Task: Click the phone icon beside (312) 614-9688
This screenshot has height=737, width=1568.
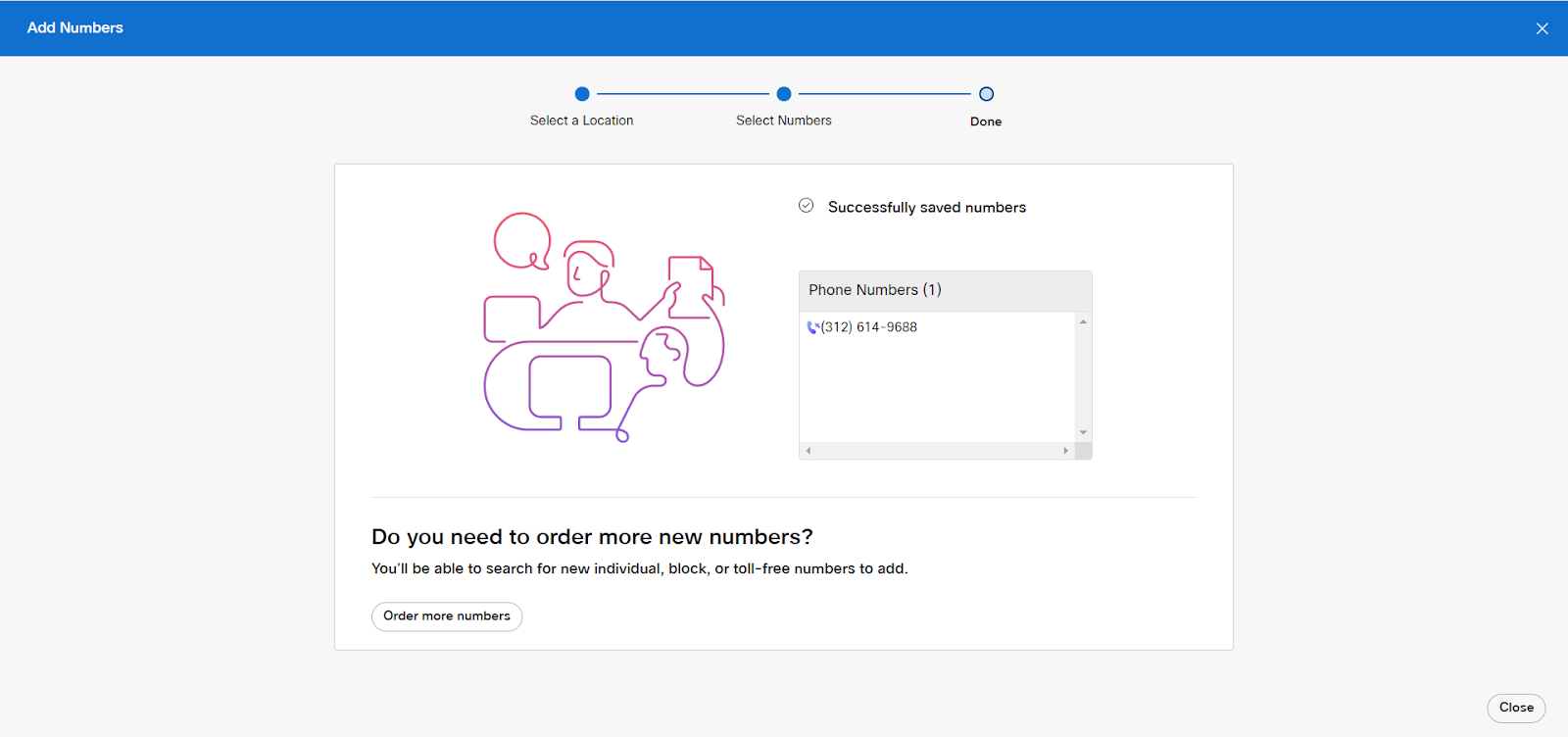Action: point(812,327)
